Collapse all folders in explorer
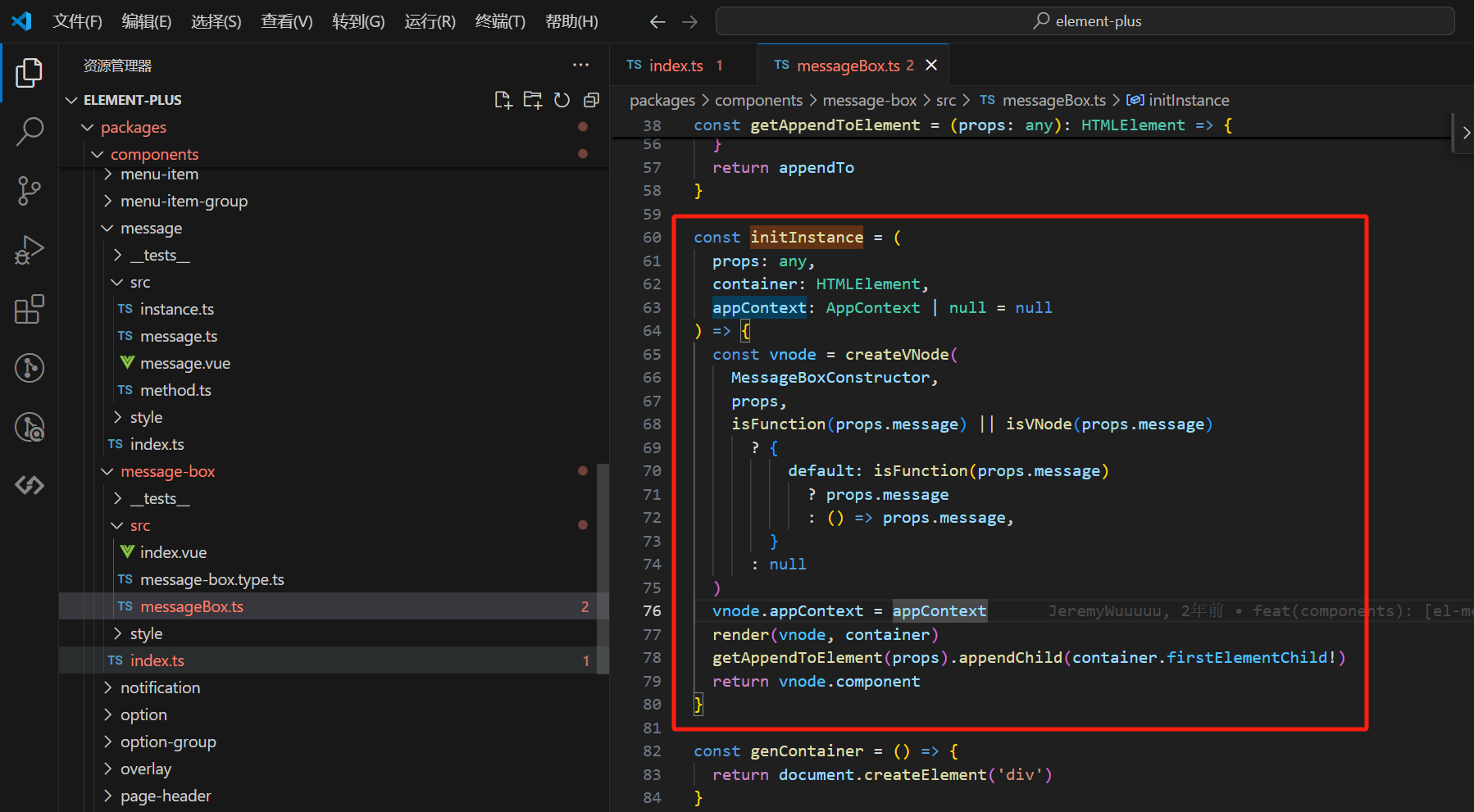The width and height of the screenshot is (1474, 812). (x=591, y=100)
